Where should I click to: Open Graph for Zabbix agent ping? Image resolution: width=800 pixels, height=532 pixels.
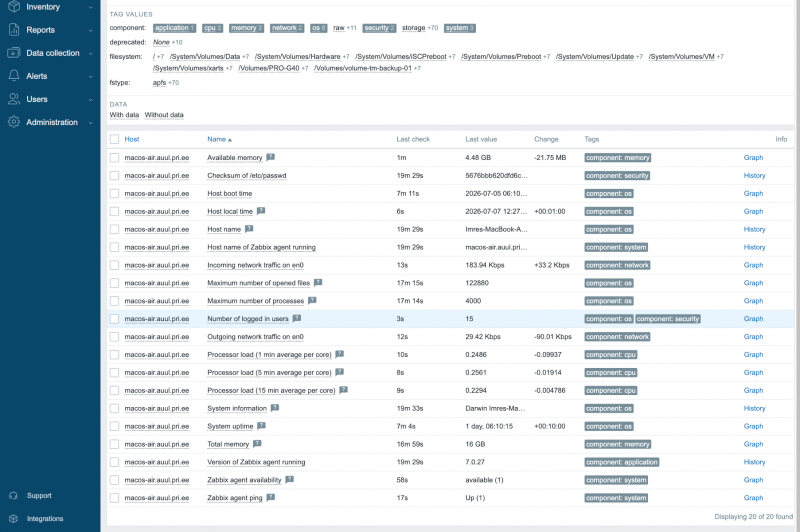pos(753,498)
